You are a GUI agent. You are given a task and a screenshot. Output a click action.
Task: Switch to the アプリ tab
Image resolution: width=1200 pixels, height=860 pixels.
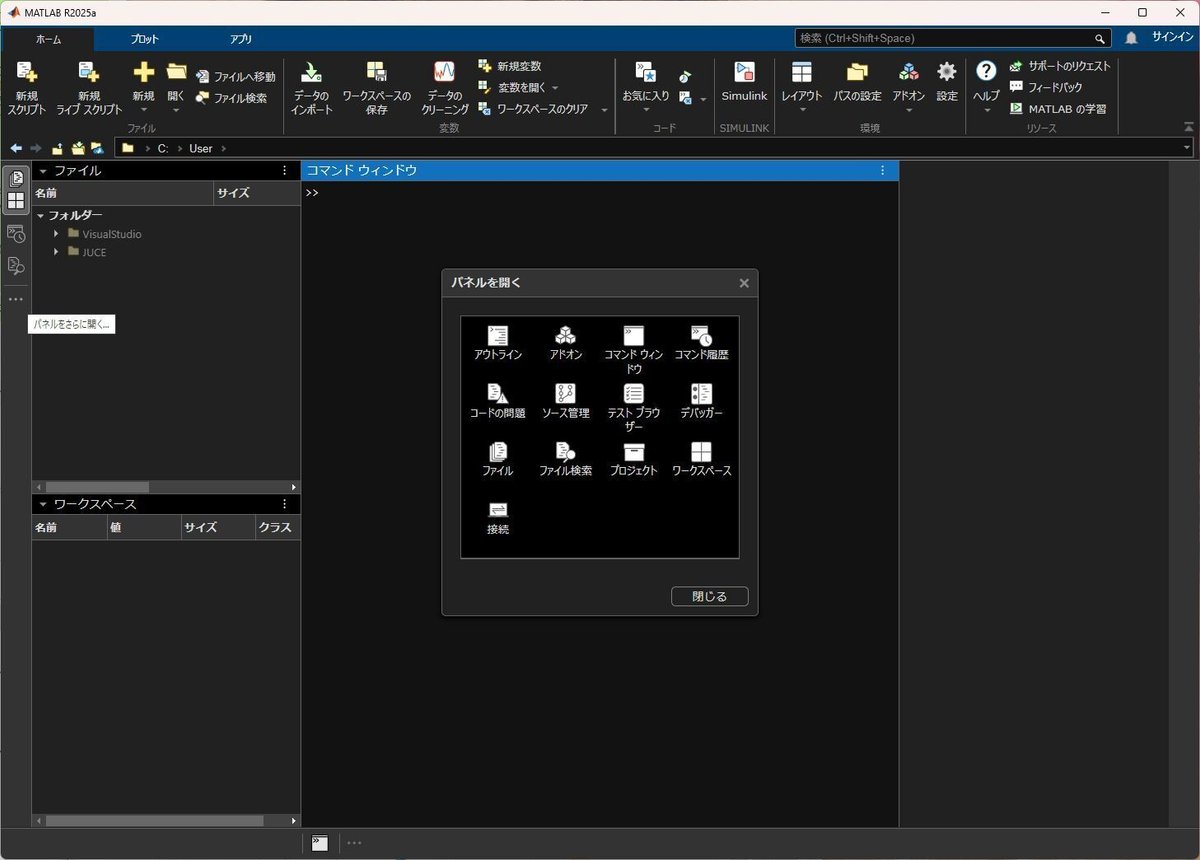coord(240,39)
